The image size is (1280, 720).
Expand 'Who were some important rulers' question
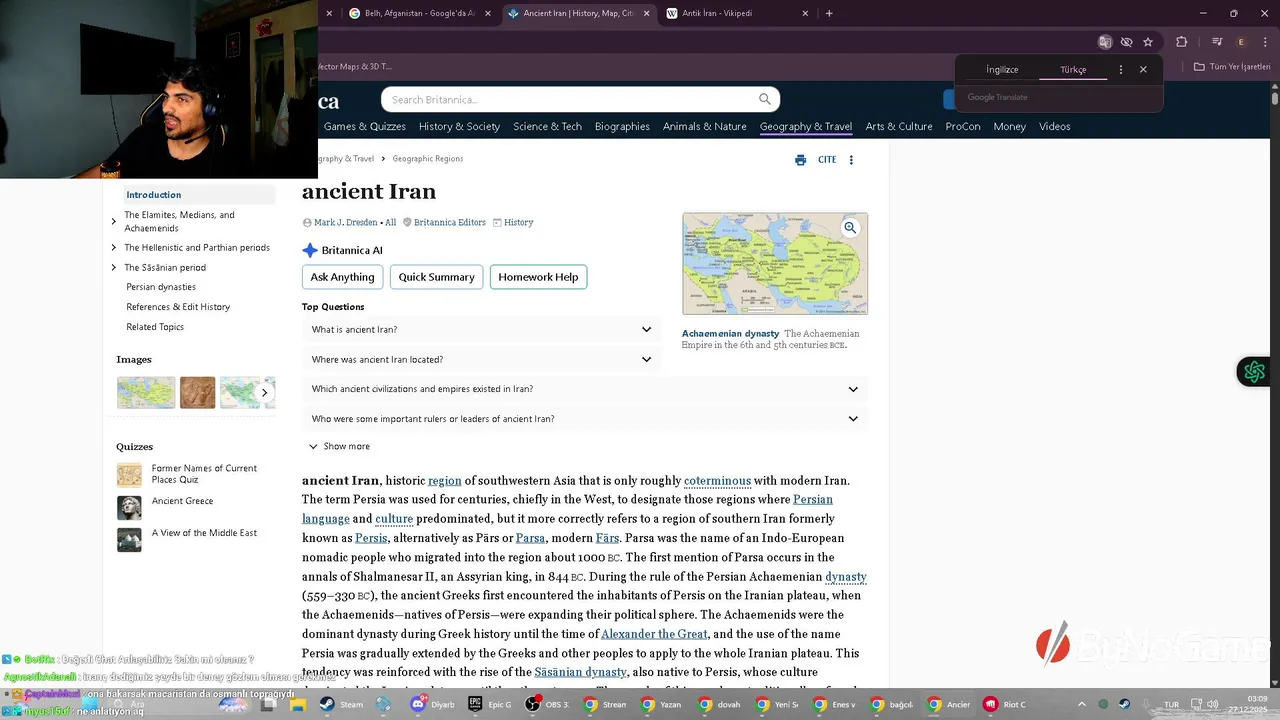585,419
